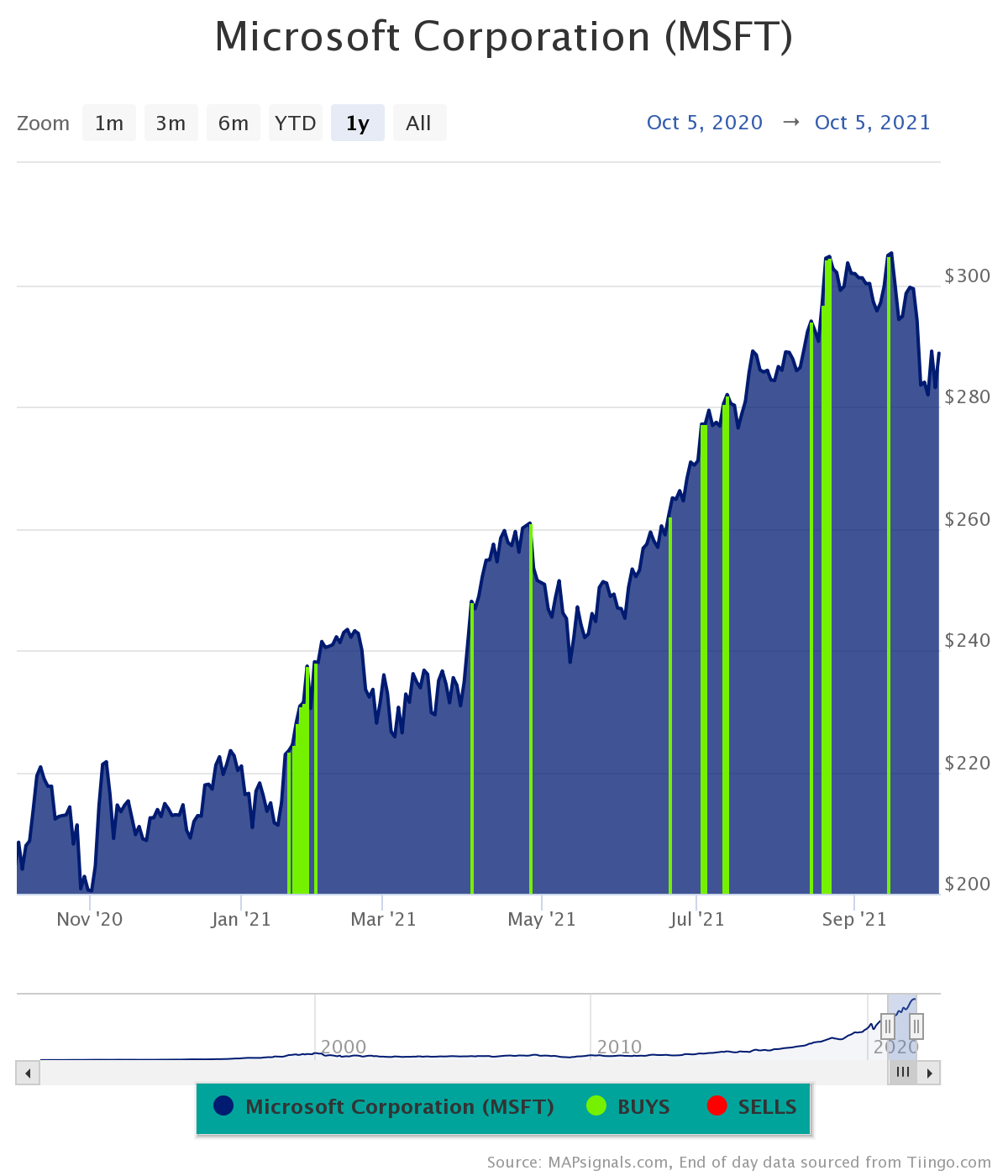This screenshot has width=1008, height=1176.
Task: Click the navigator scrollbar thumb
Action: [x=903, y=1073]
